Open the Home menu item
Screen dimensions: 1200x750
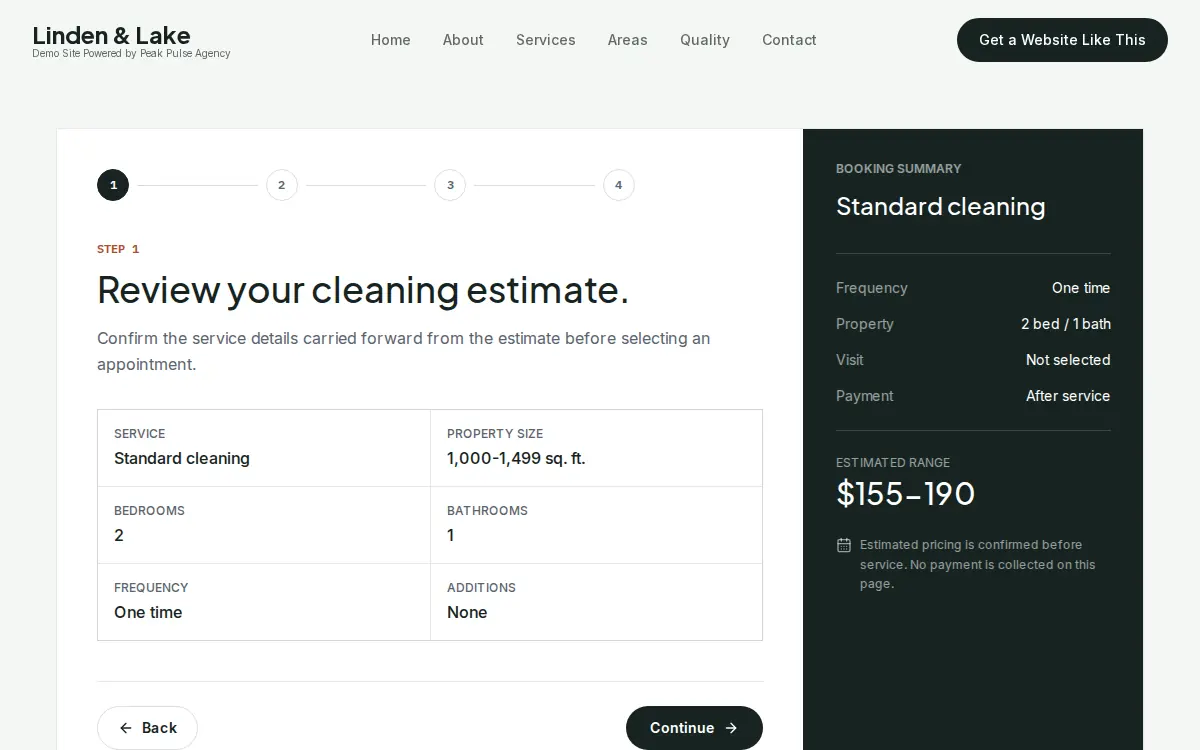(x=391, y=40)
